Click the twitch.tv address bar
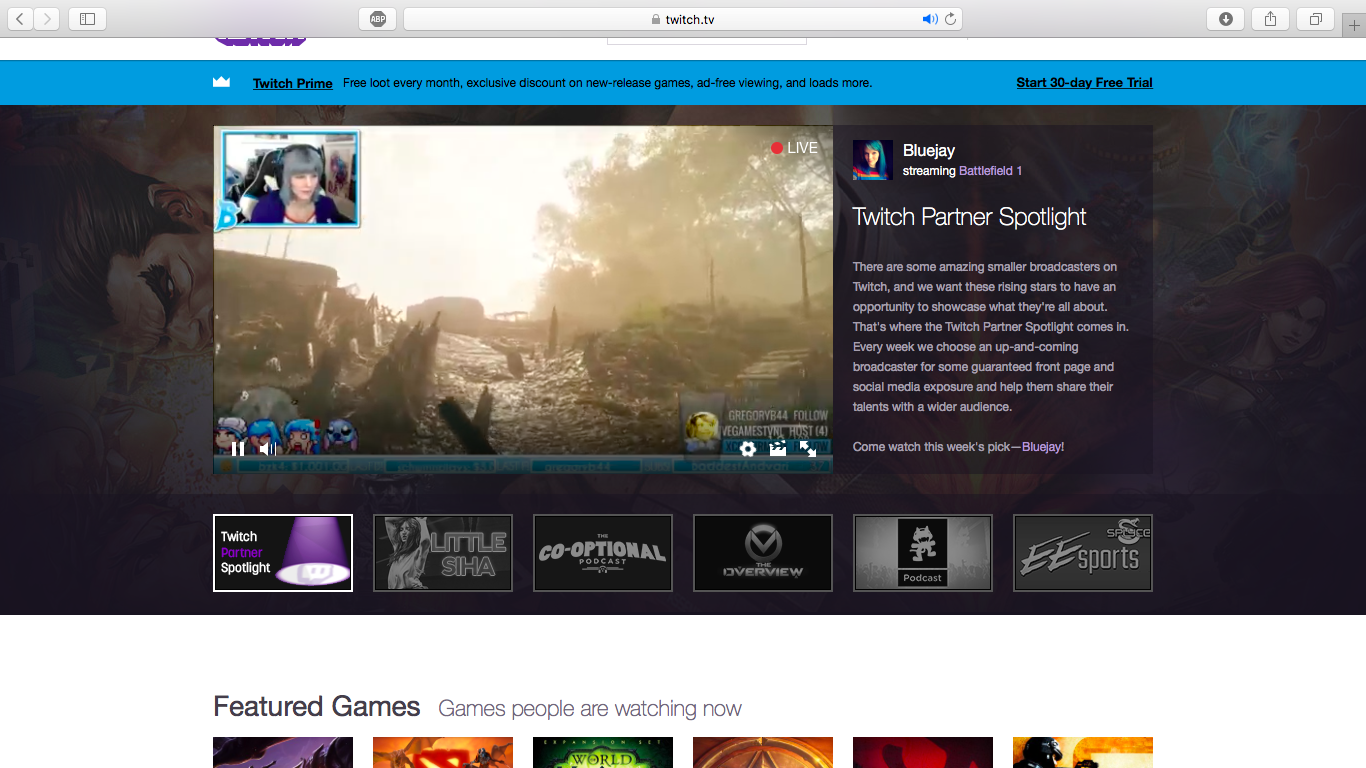1366x768 pixels. [683, 19]
